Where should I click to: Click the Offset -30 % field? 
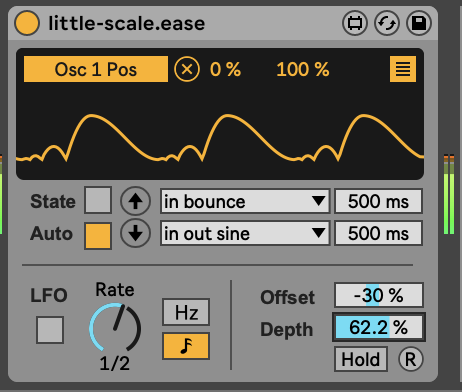(379, 295)
